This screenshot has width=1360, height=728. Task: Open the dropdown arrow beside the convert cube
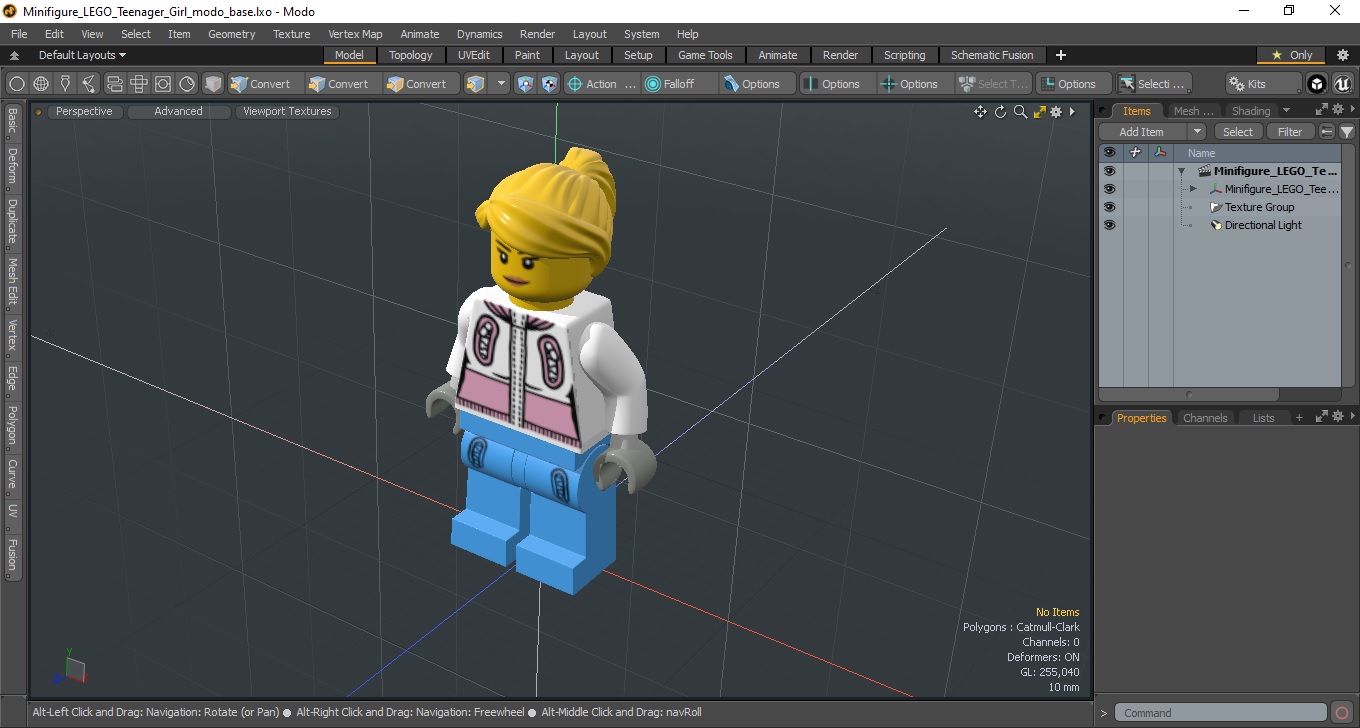(x=501, y=84)
